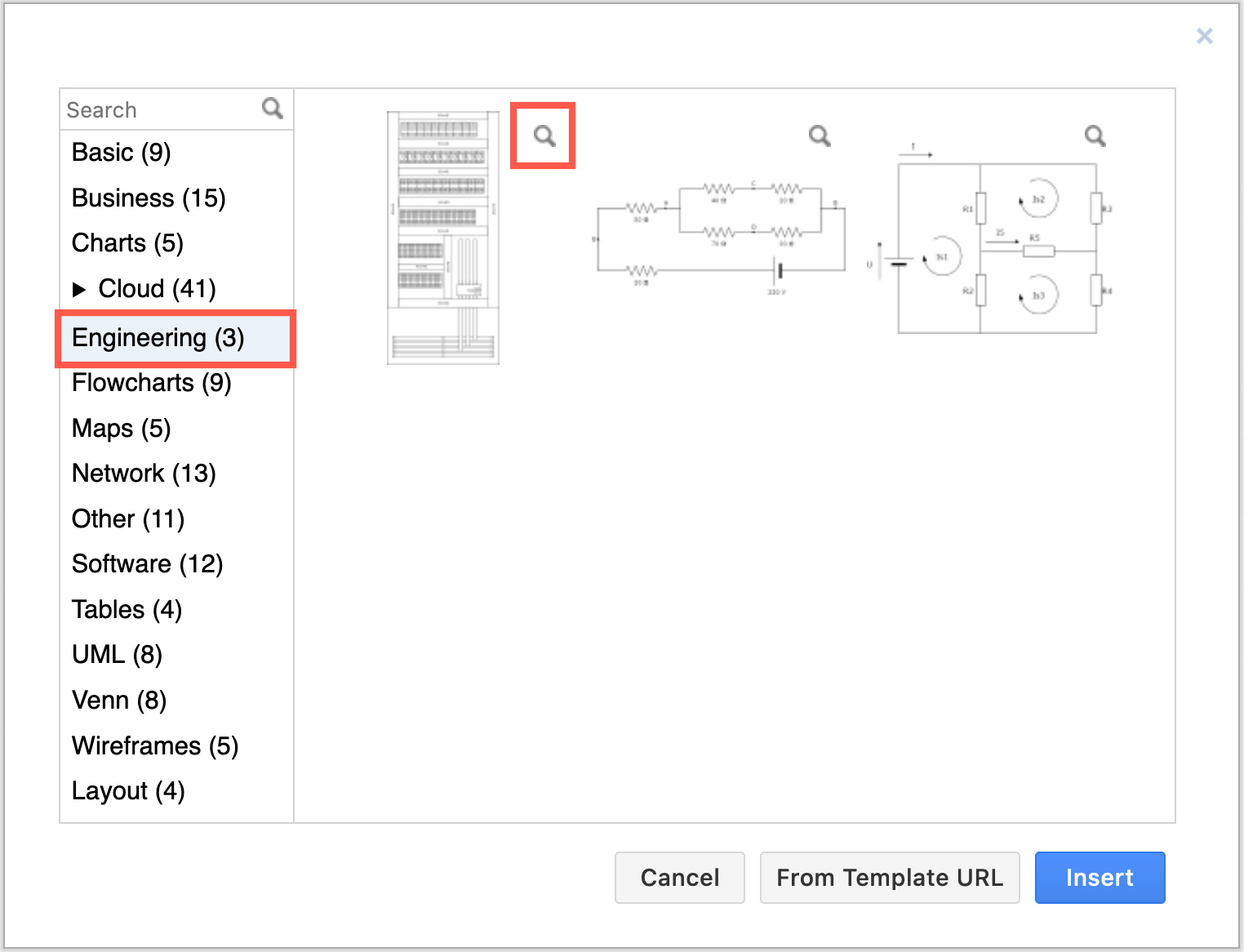Click inside the Search field
This screenshot has width=1244, height=952.
[x=147, y=109]
